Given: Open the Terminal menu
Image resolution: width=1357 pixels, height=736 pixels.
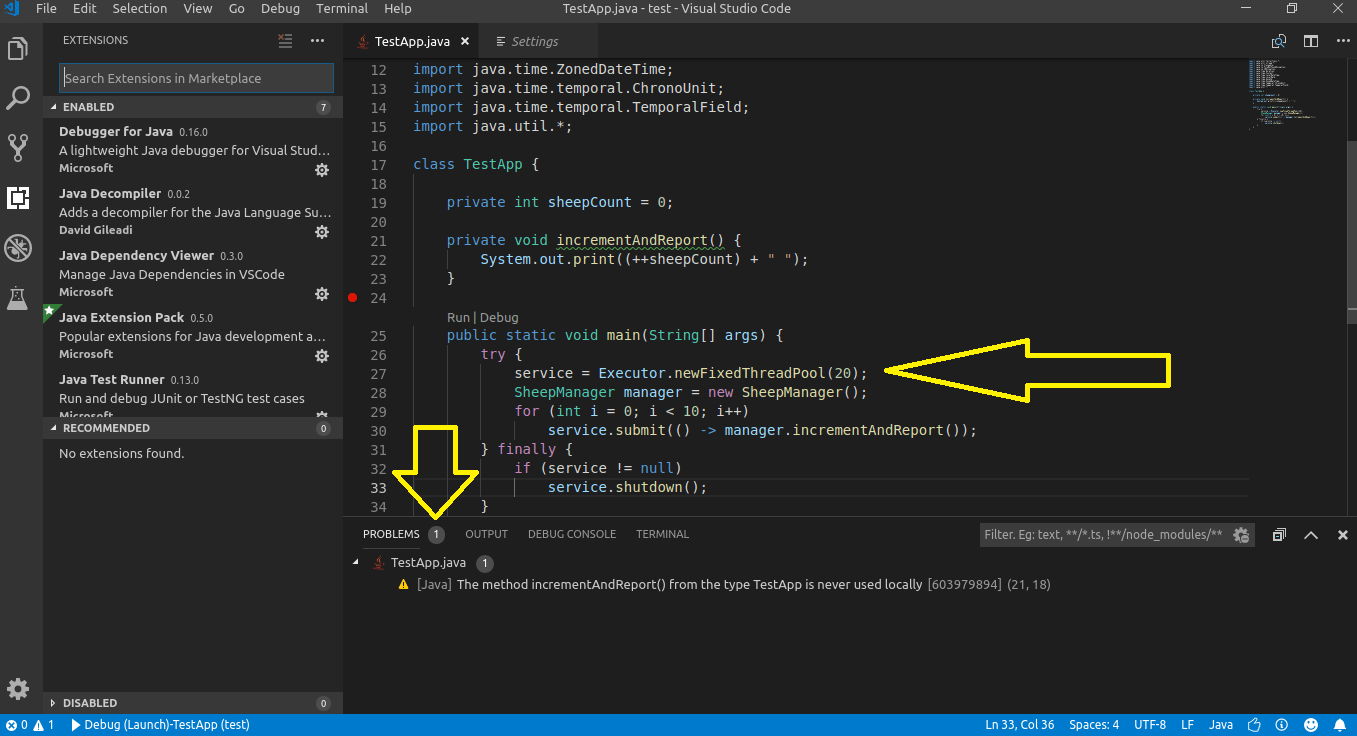Looking at the screenshot, I should coord(342,9).
